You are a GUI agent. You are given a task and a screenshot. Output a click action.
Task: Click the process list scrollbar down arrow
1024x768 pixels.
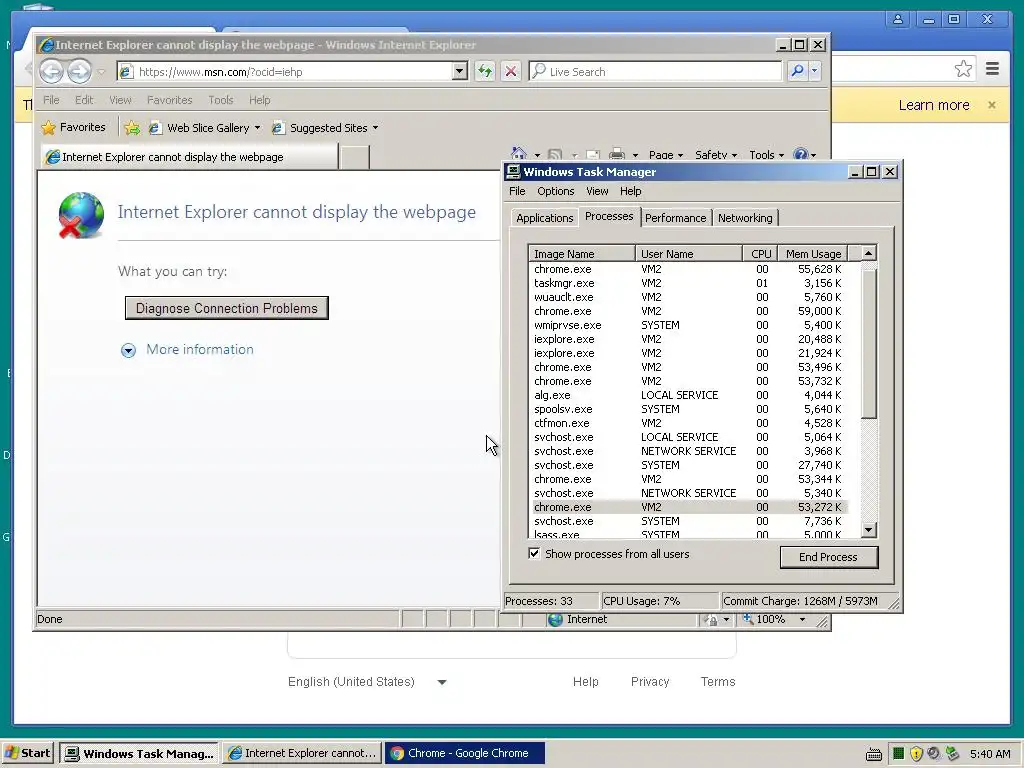[869, 530]
